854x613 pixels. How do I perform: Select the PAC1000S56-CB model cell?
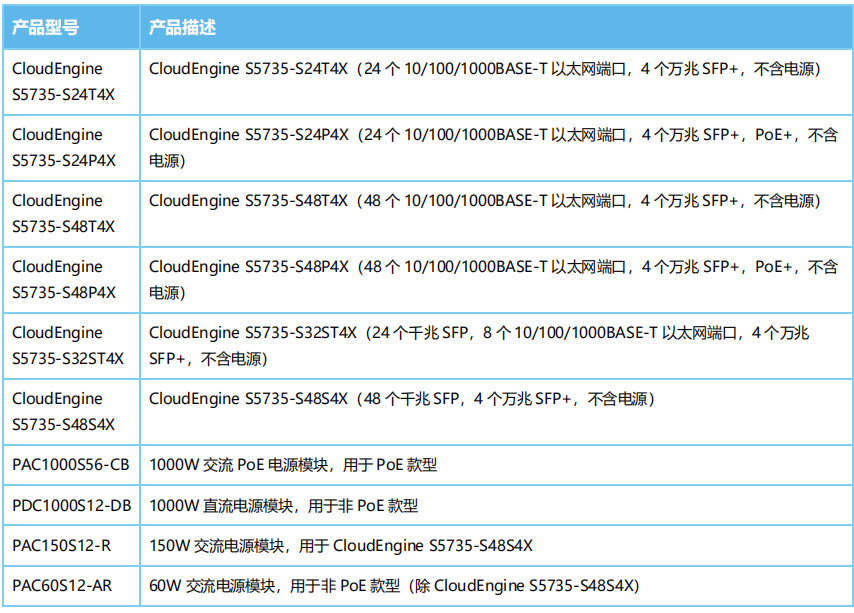(71, 464)
